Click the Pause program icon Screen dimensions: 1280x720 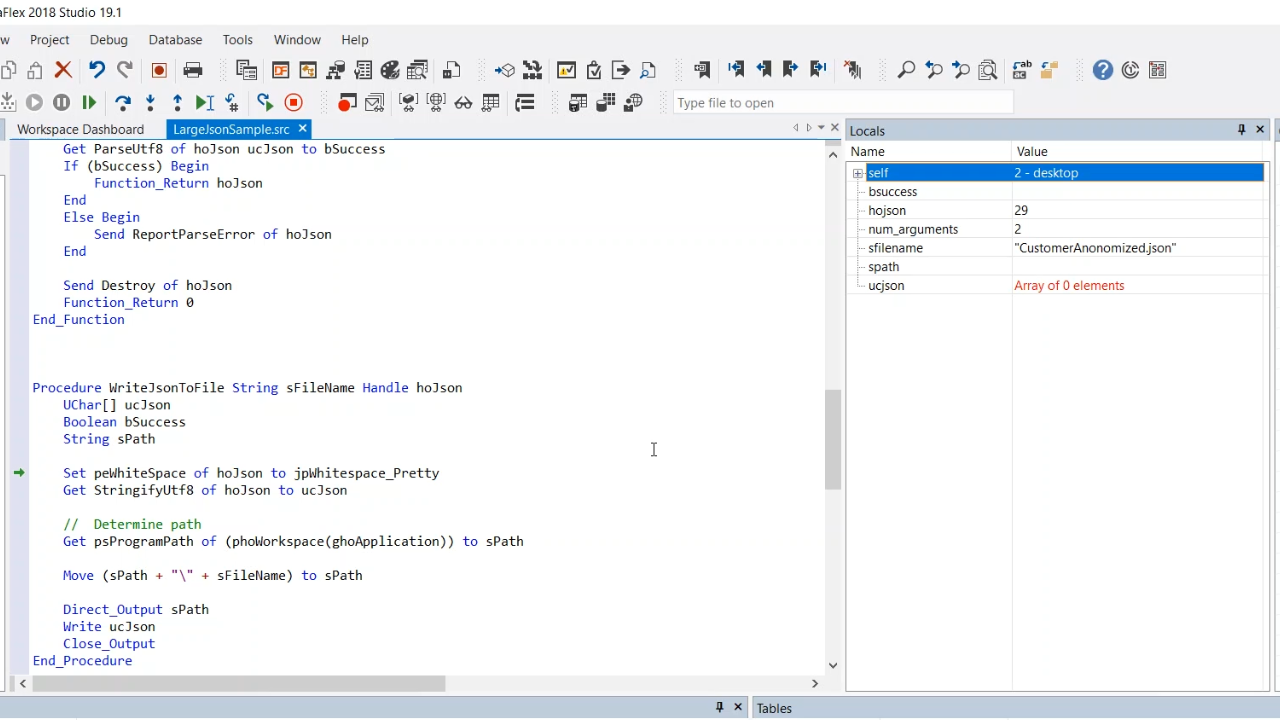tap(61, 102)
